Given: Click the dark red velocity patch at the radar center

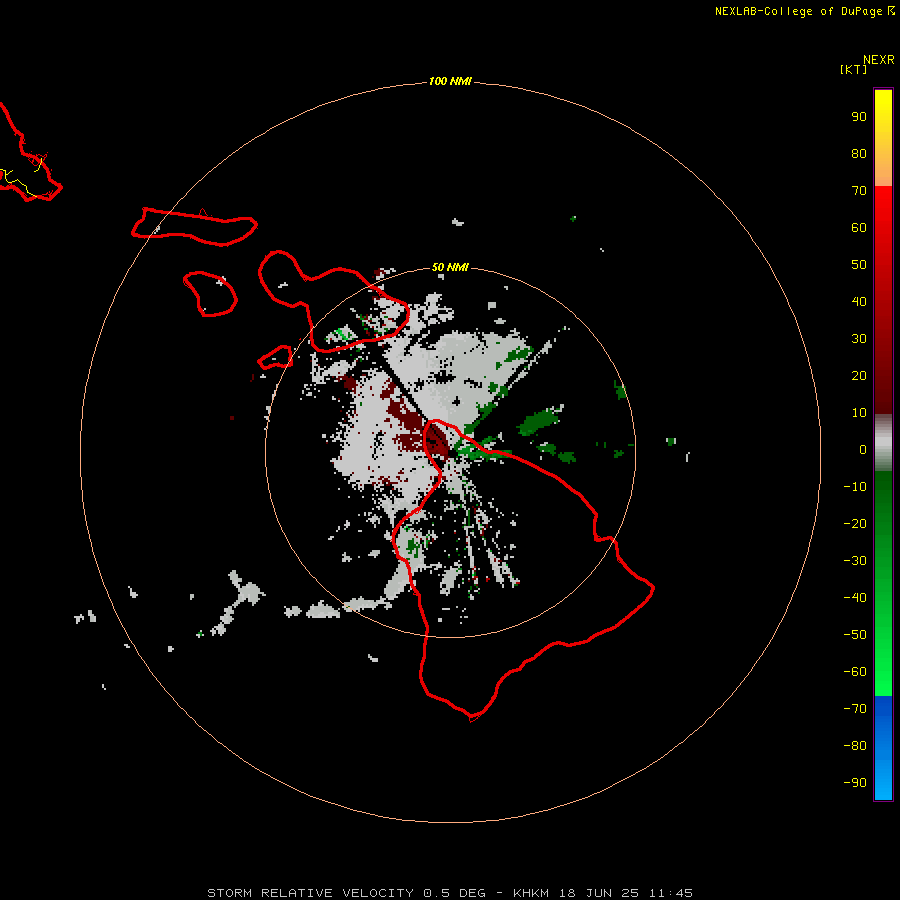Looking at the screenshot, I should [x=437, y=441].
